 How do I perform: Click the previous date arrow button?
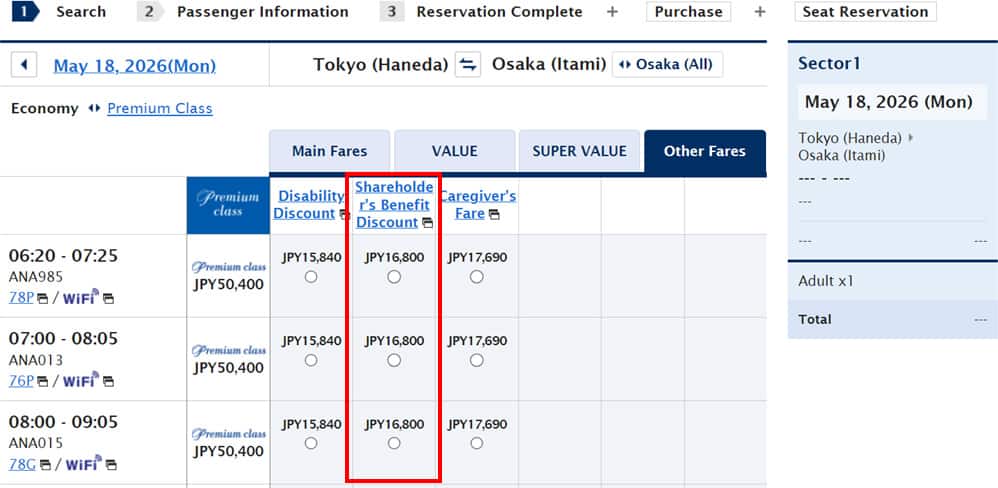(25, 66)
